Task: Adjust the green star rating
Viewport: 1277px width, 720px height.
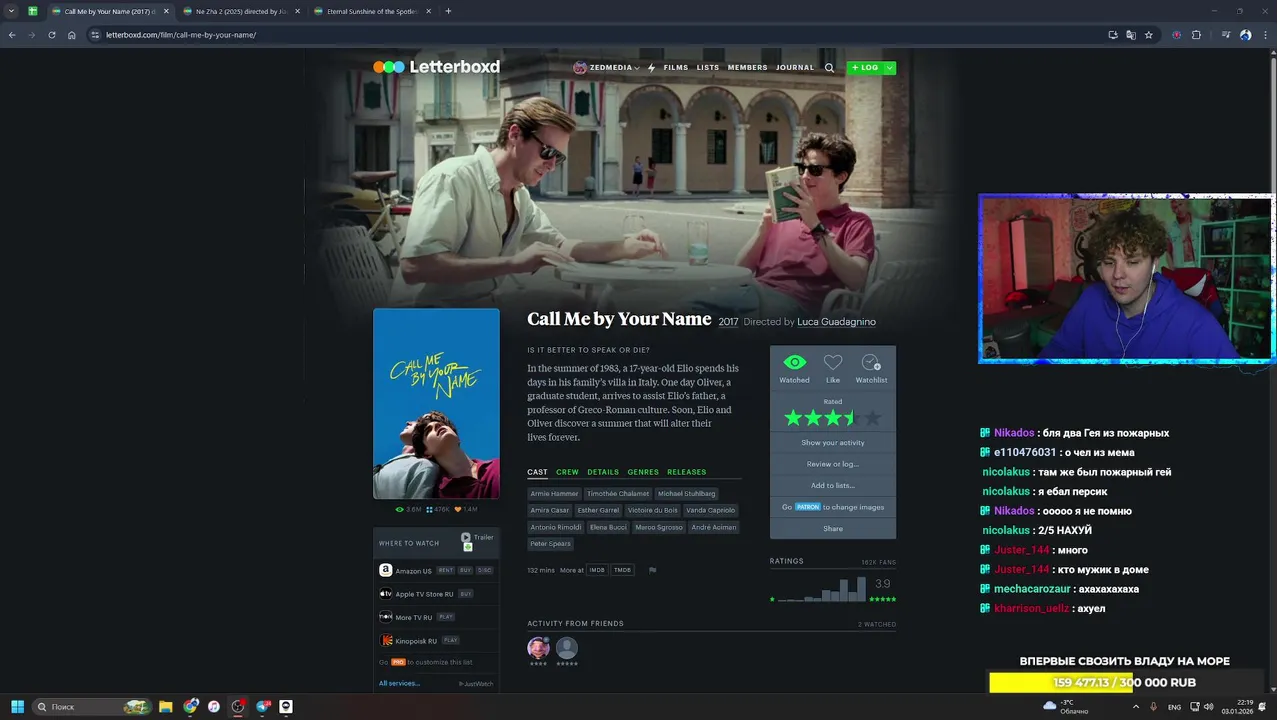Action: 833,418
